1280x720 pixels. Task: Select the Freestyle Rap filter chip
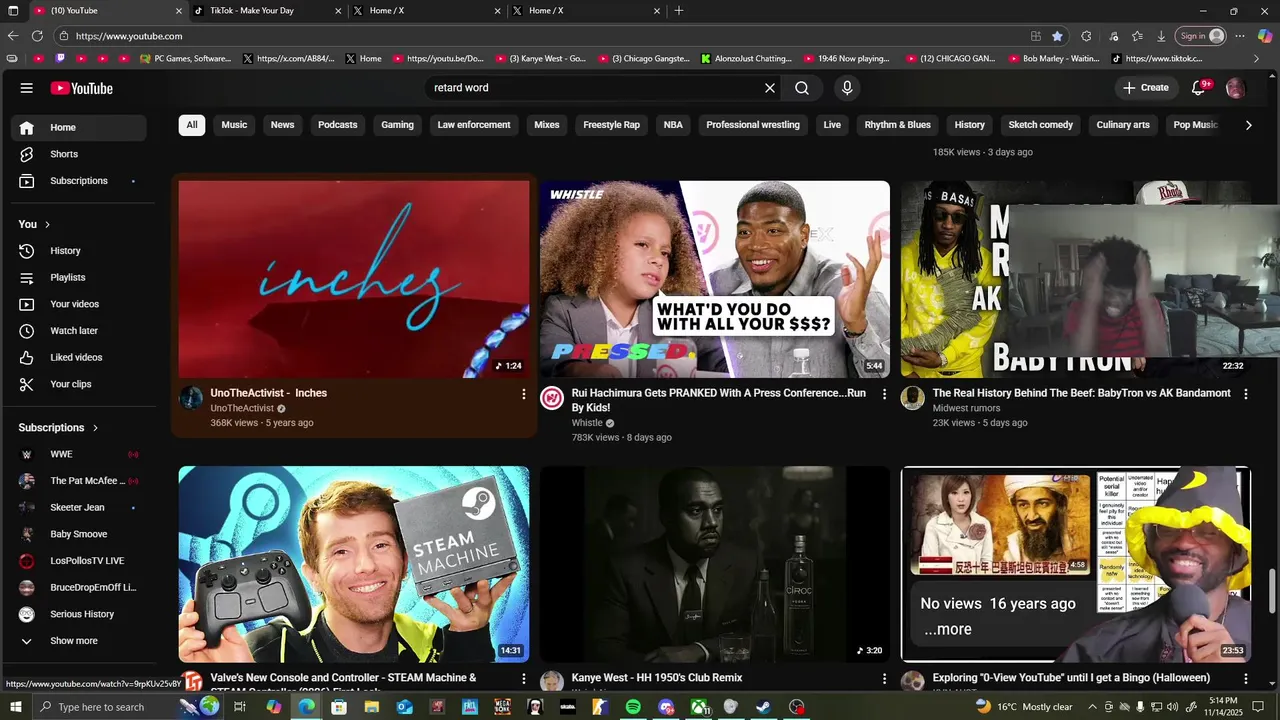(x=611, y=125)
